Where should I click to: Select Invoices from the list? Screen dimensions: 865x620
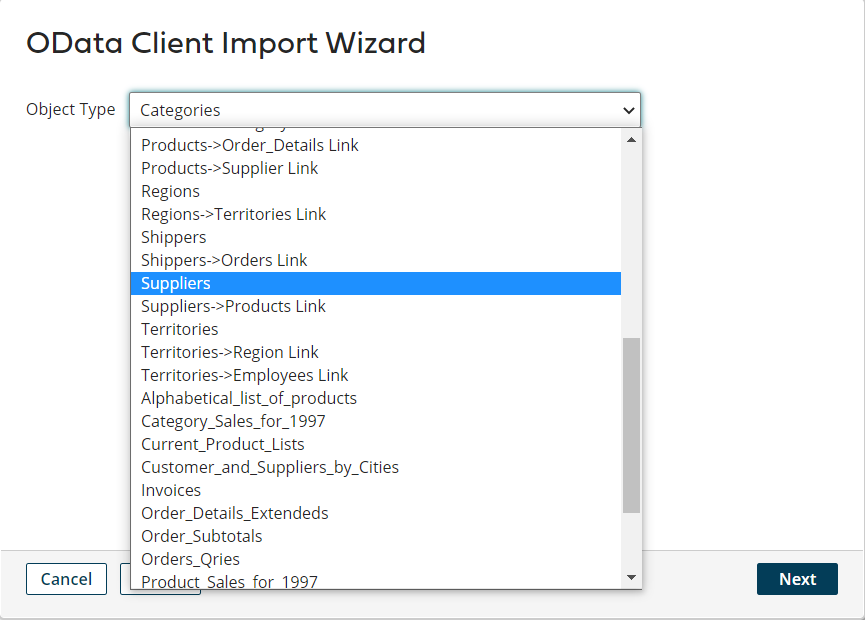(171, 490)
